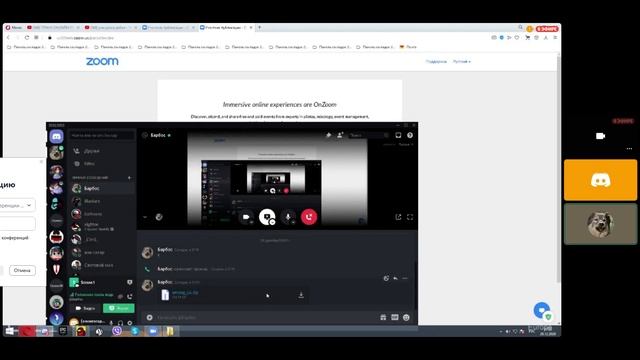Disconnect call icon in voice connected panel
The width and height of the screenshot is (640, 360).
click(x=129, y=296)
